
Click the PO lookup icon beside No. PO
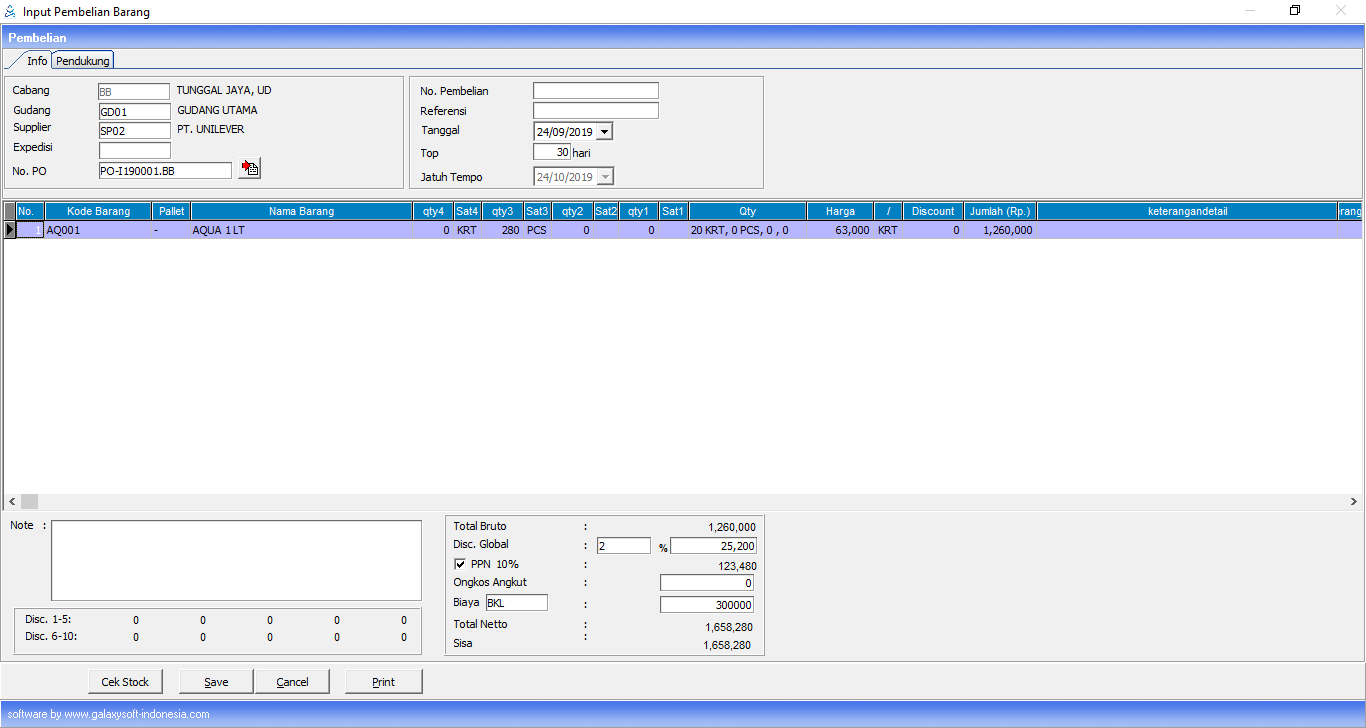pyautogui.click(x=250, y=169)
